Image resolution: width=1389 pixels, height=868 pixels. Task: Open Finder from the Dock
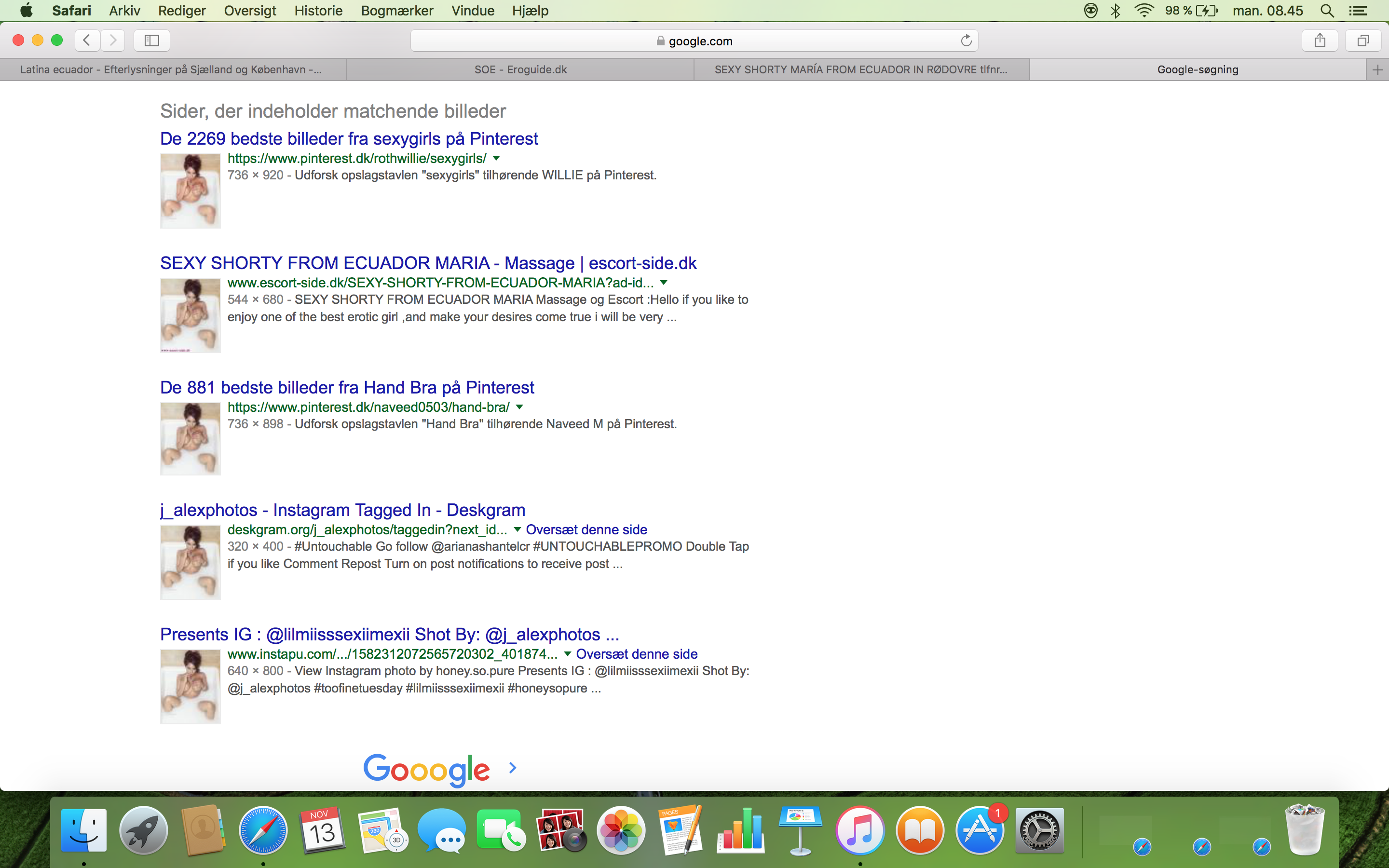pos(84,830)
